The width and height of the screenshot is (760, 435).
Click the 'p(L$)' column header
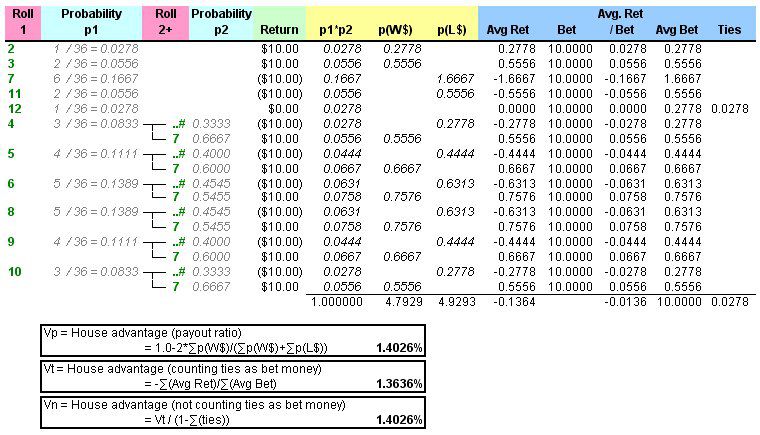pos(452,30)
